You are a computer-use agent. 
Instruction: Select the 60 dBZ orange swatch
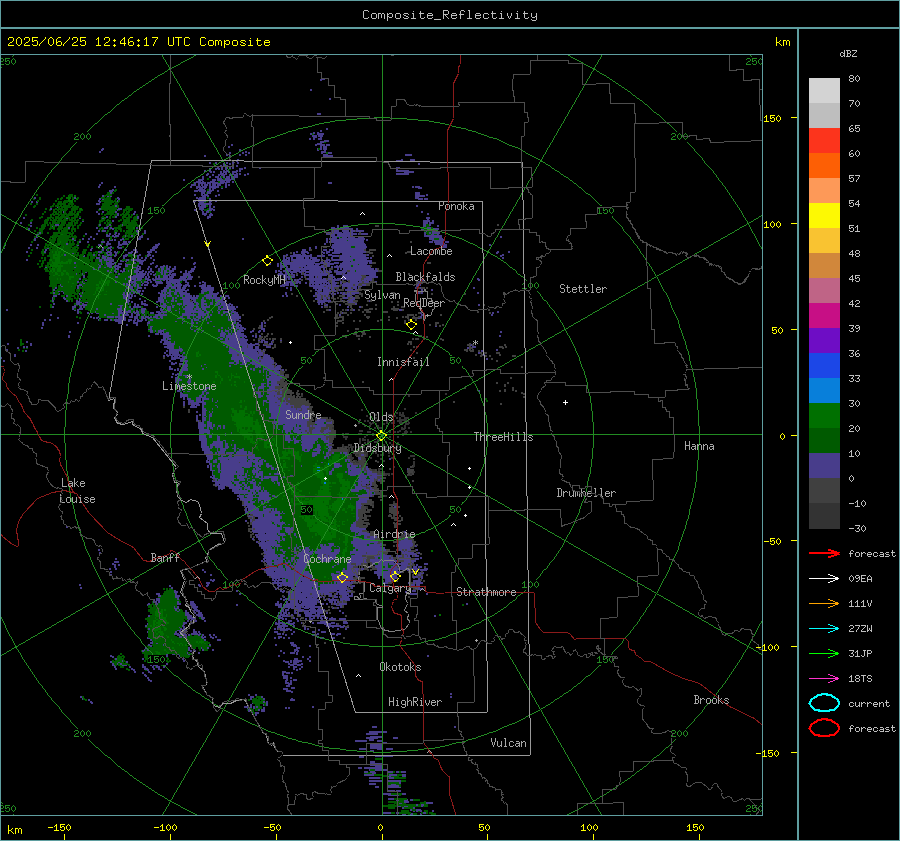[x=824, y=165]
